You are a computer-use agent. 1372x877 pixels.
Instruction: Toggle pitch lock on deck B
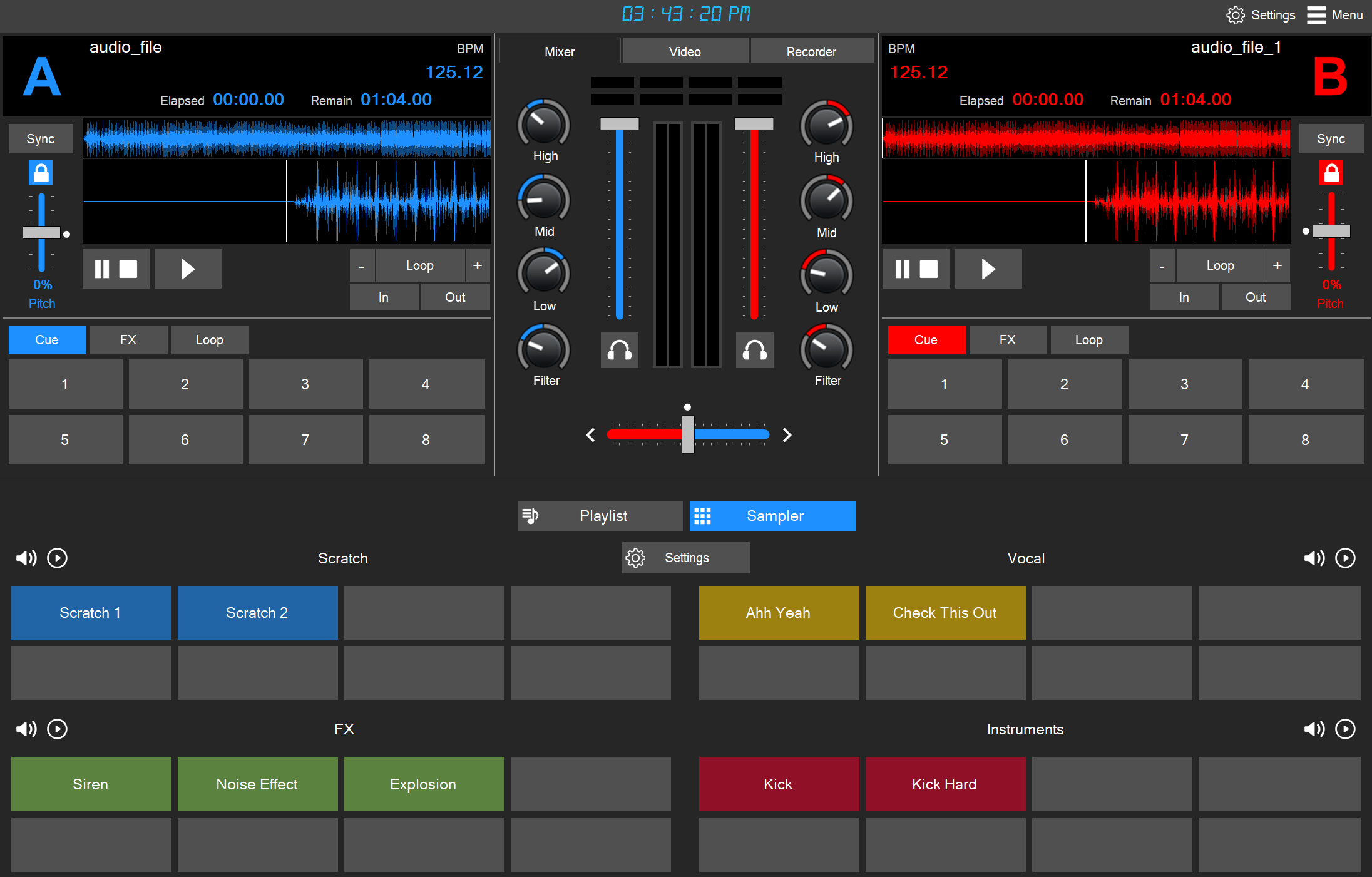[x=1331, y=173]
